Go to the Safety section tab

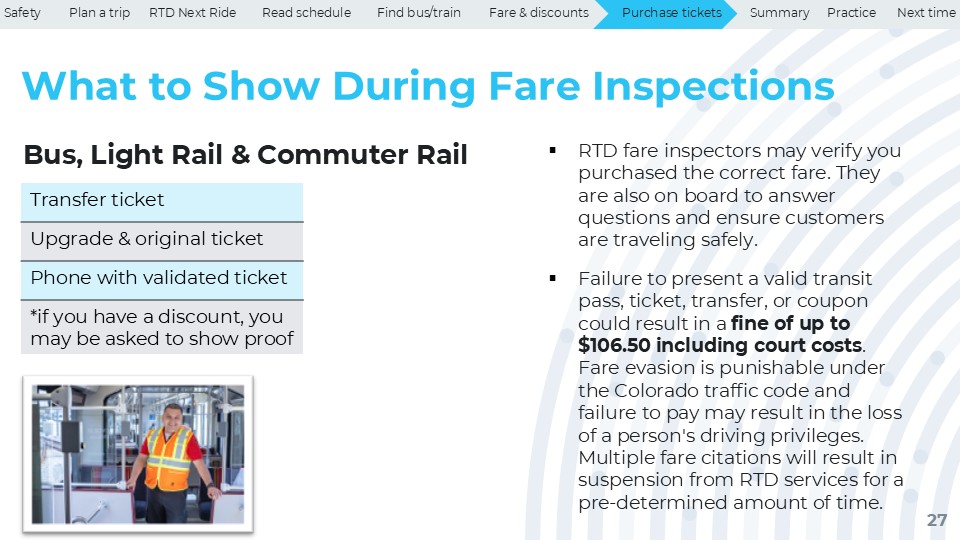tap(22, 13)
